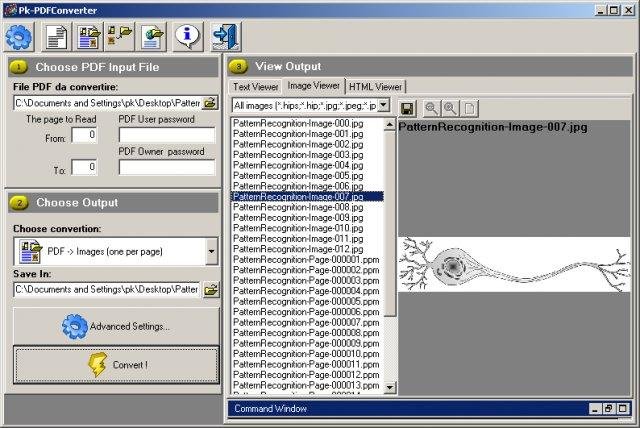Click the PDF Owner password field
This screenshot has width=640, height=428.
[167, 167]
